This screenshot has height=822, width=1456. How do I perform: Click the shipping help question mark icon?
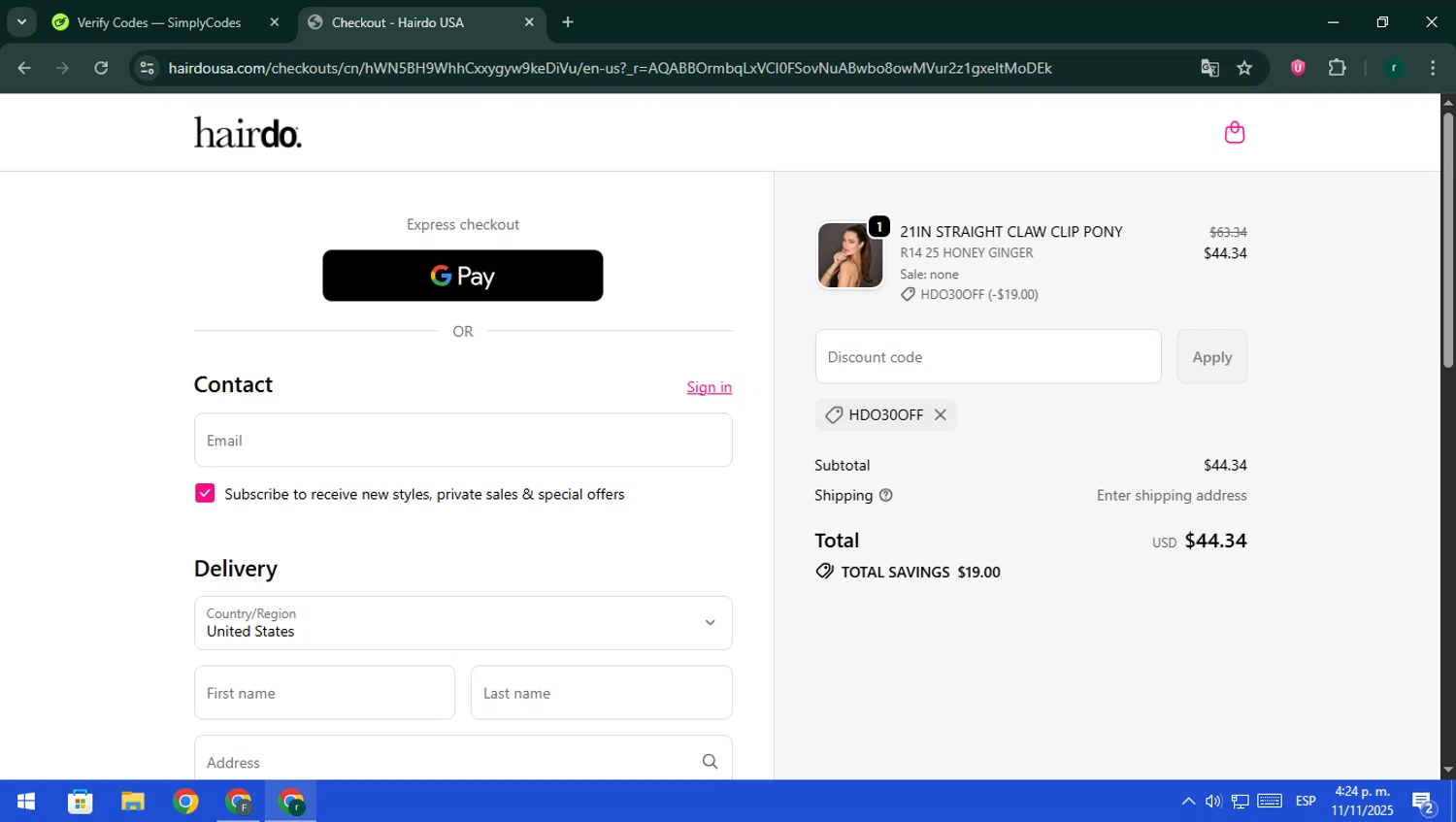click(885, 495)
